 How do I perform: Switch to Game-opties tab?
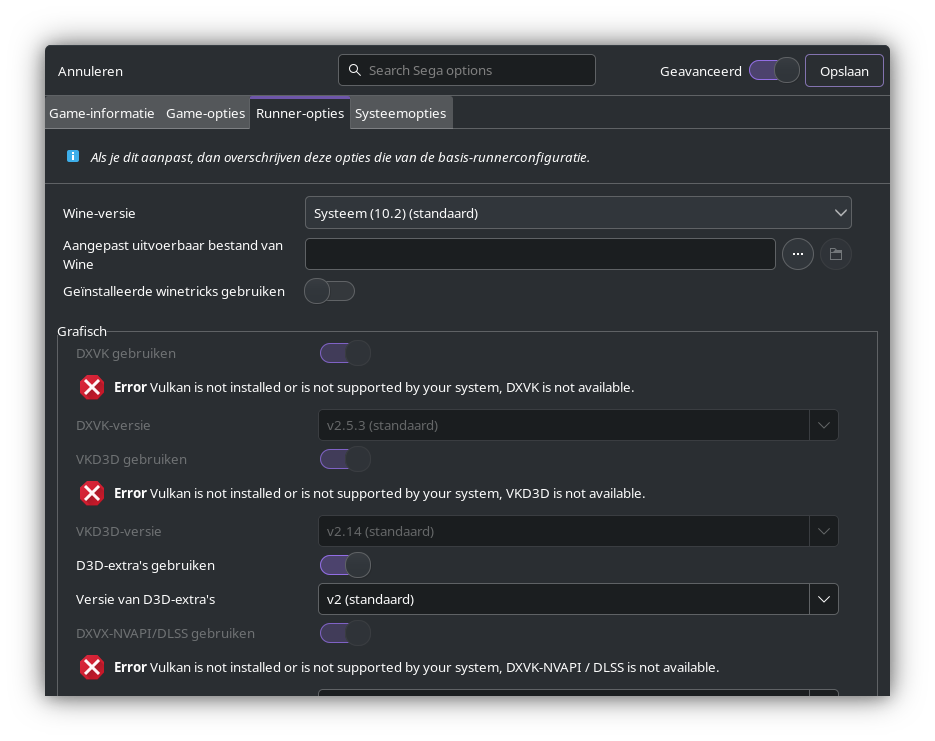(206, 113)
